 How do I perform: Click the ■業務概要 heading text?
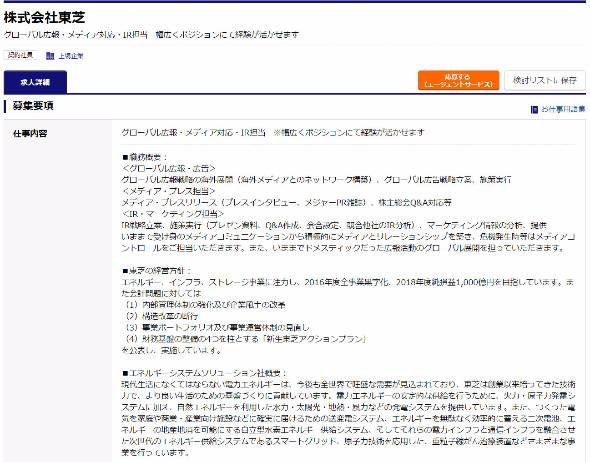pos(145,157)
